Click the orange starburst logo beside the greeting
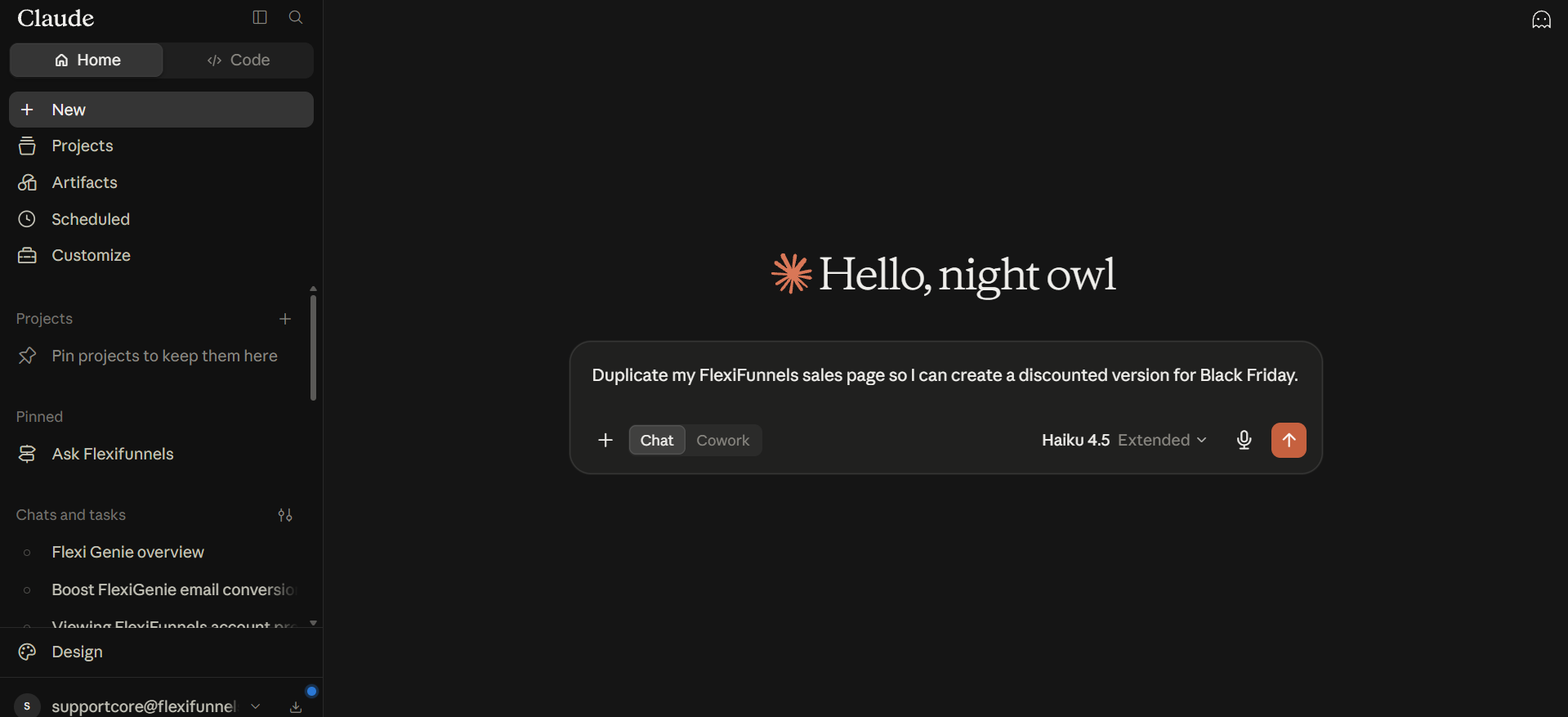 792,273
